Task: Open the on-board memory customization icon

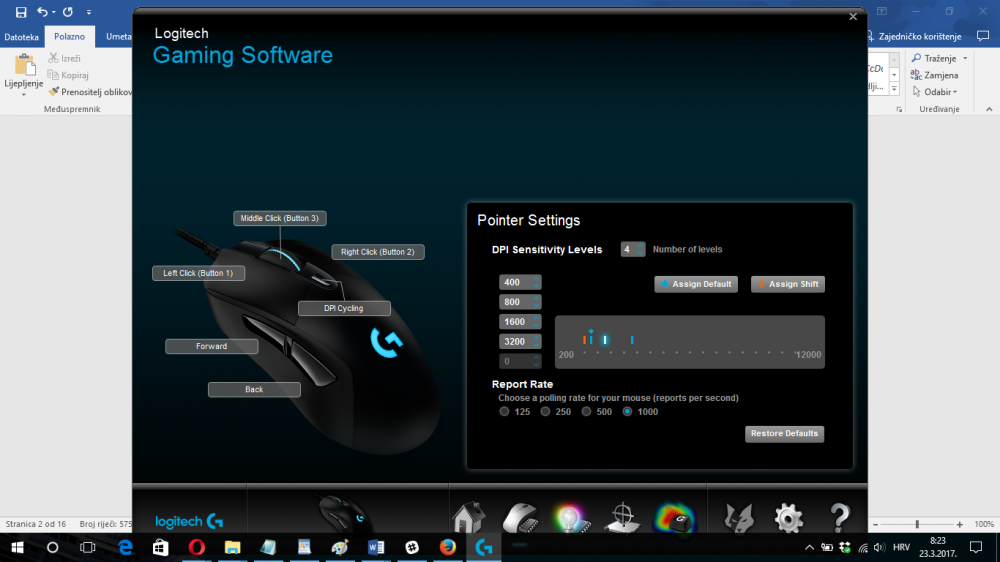Action: (520, 517)
